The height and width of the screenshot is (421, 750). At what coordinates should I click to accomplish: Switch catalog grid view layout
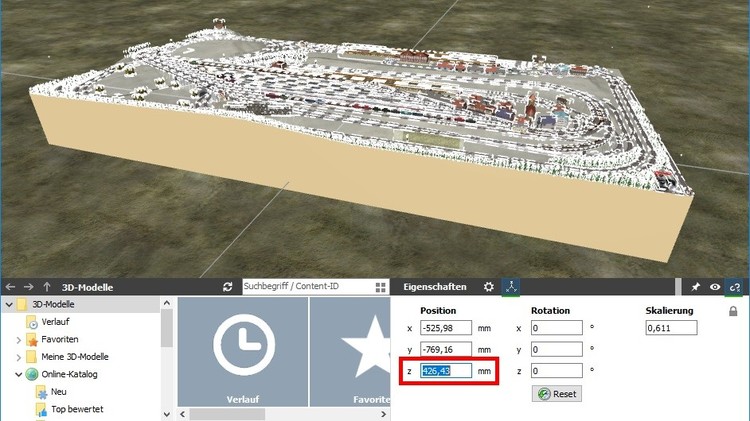380,287
